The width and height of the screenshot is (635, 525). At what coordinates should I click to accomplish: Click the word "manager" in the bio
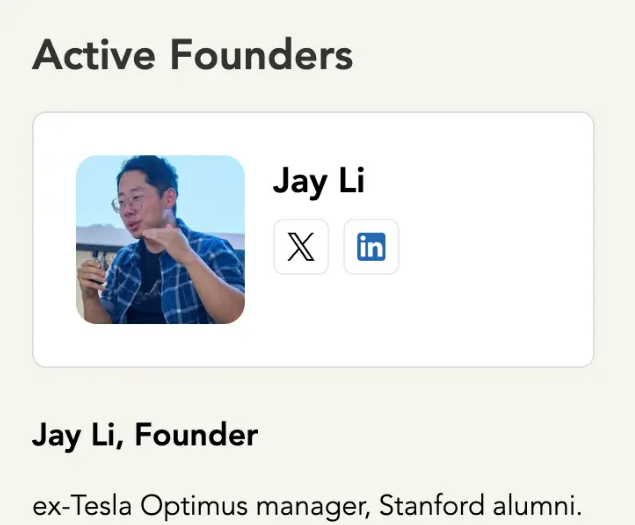pos(304,505)
